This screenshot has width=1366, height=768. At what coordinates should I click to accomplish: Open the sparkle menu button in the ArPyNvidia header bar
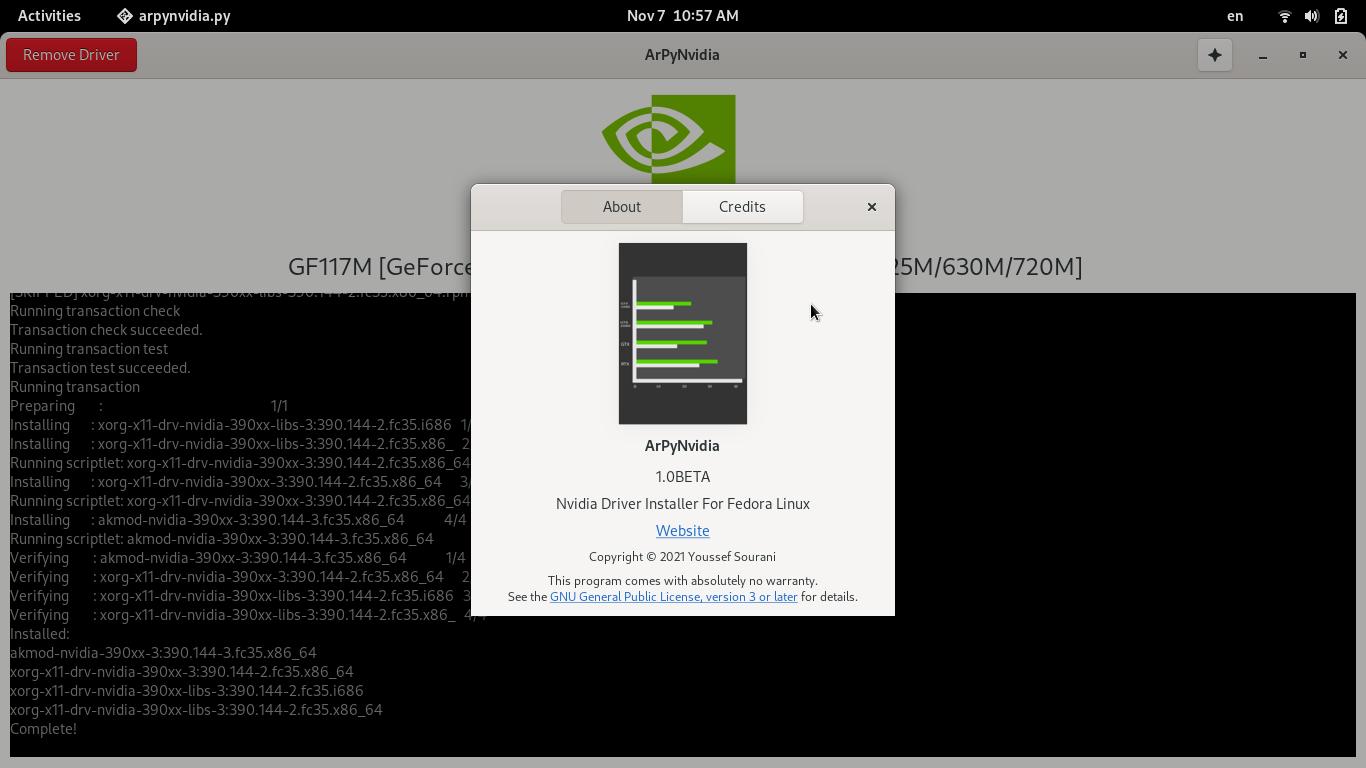click(1215, 55)
